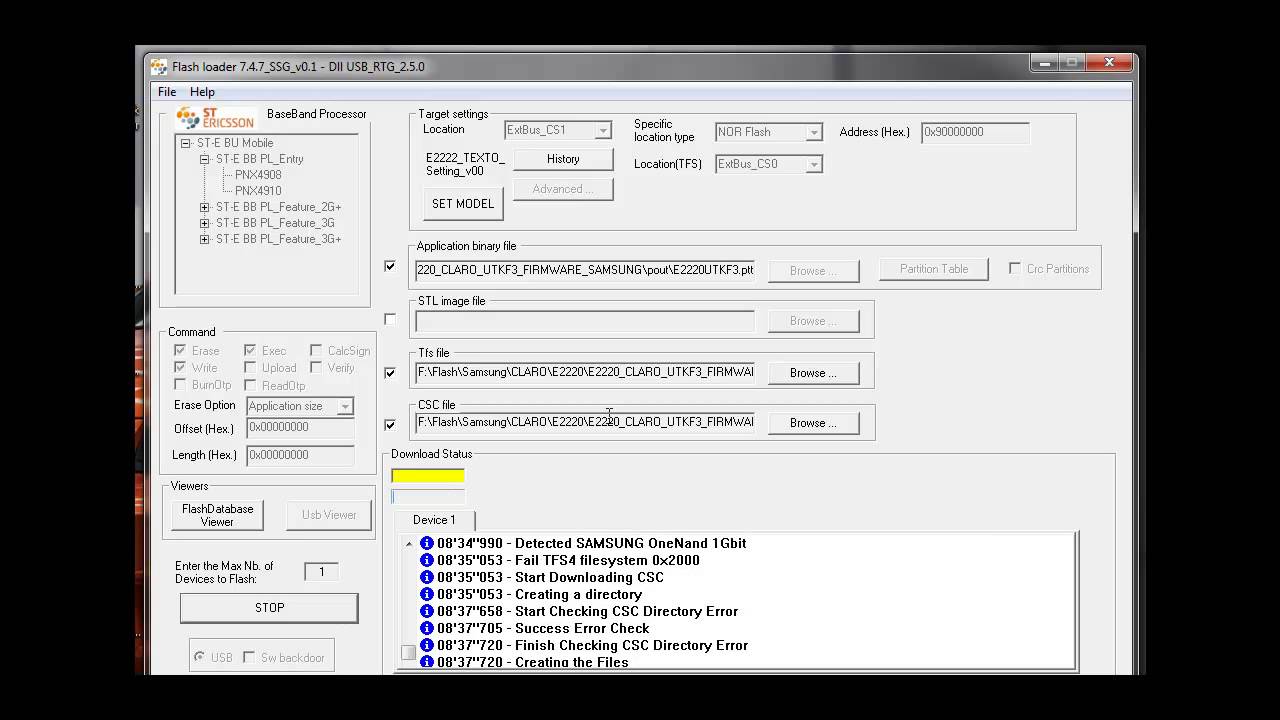This screenshot has height=720, width=1280.
Task: Expand the ST-E BB PL_Feature_3G node
Action: point(205,223)
